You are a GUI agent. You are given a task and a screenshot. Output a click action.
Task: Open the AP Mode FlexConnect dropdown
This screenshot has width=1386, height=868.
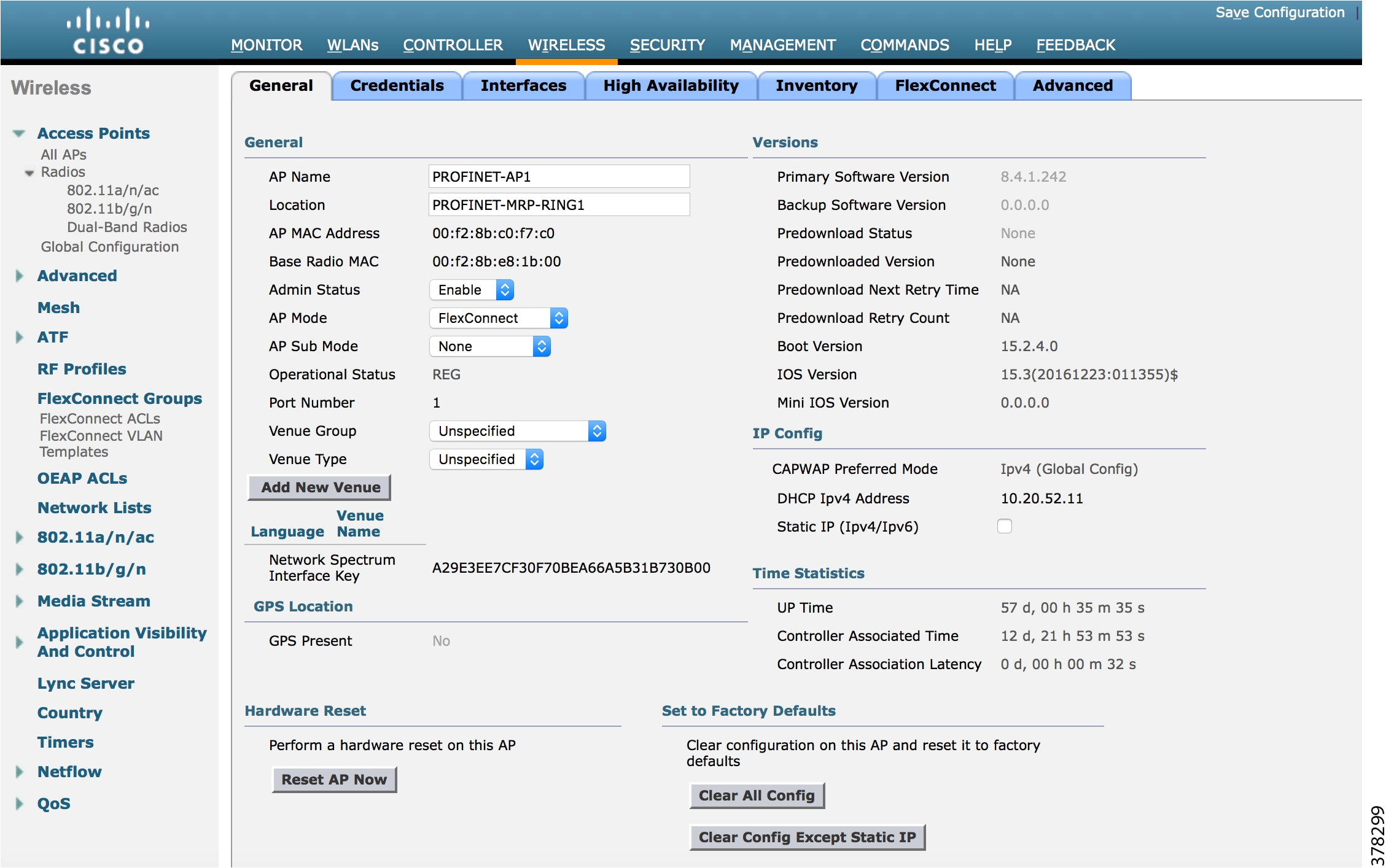point(498,318)
